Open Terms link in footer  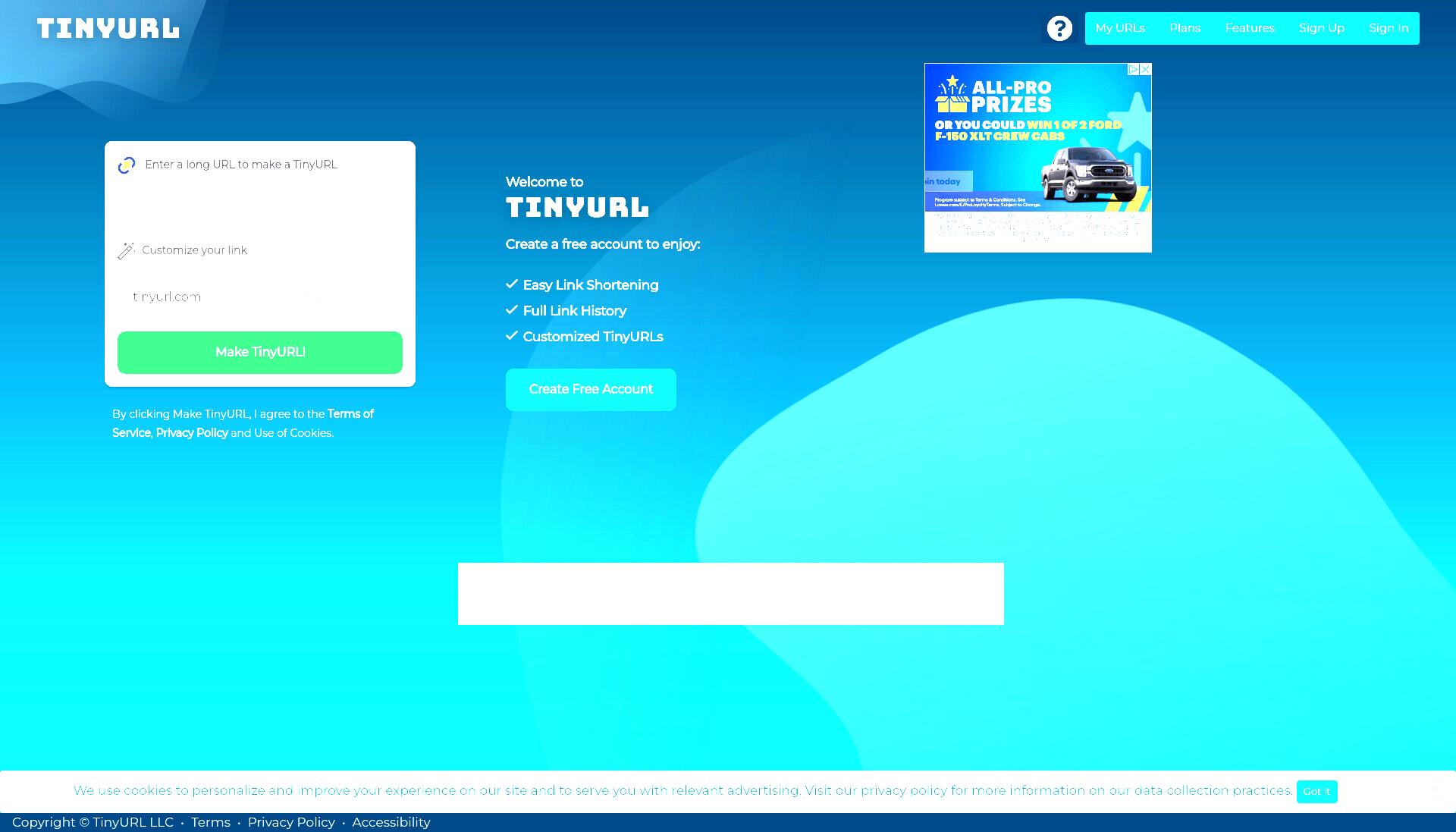point(211,822)
